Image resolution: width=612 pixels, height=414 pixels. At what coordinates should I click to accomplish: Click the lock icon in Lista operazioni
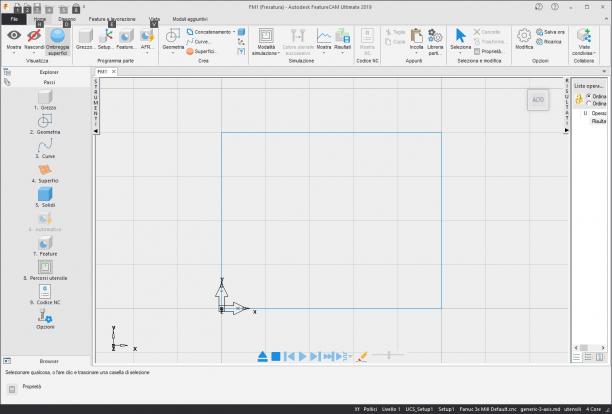(579, 99)
